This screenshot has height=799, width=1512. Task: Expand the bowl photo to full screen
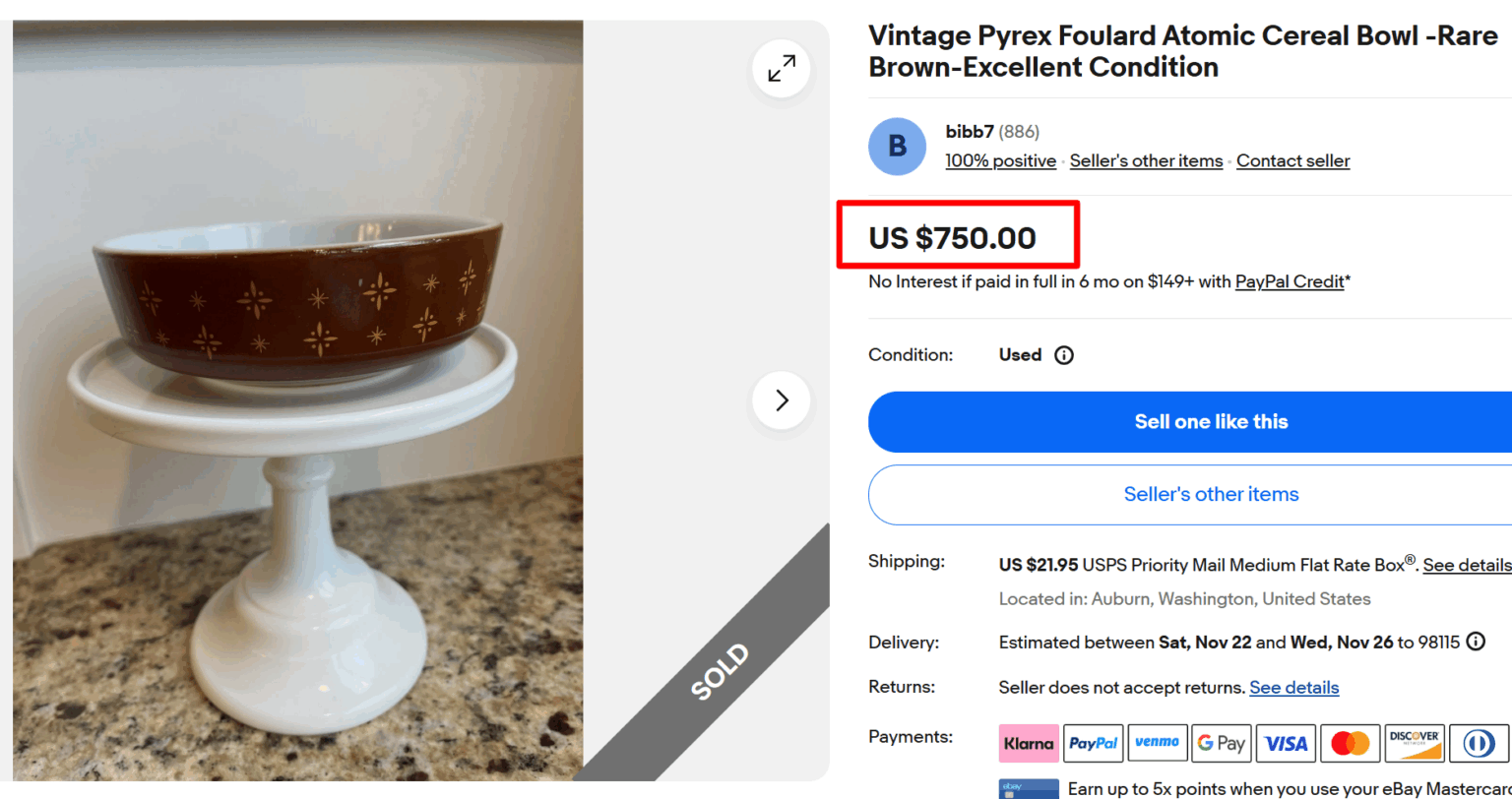781,69
